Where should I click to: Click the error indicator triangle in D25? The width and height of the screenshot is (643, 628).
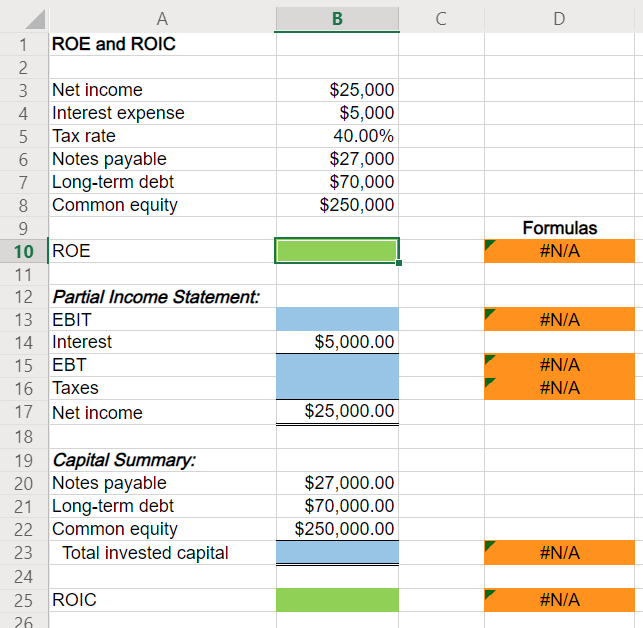point(490,594)
